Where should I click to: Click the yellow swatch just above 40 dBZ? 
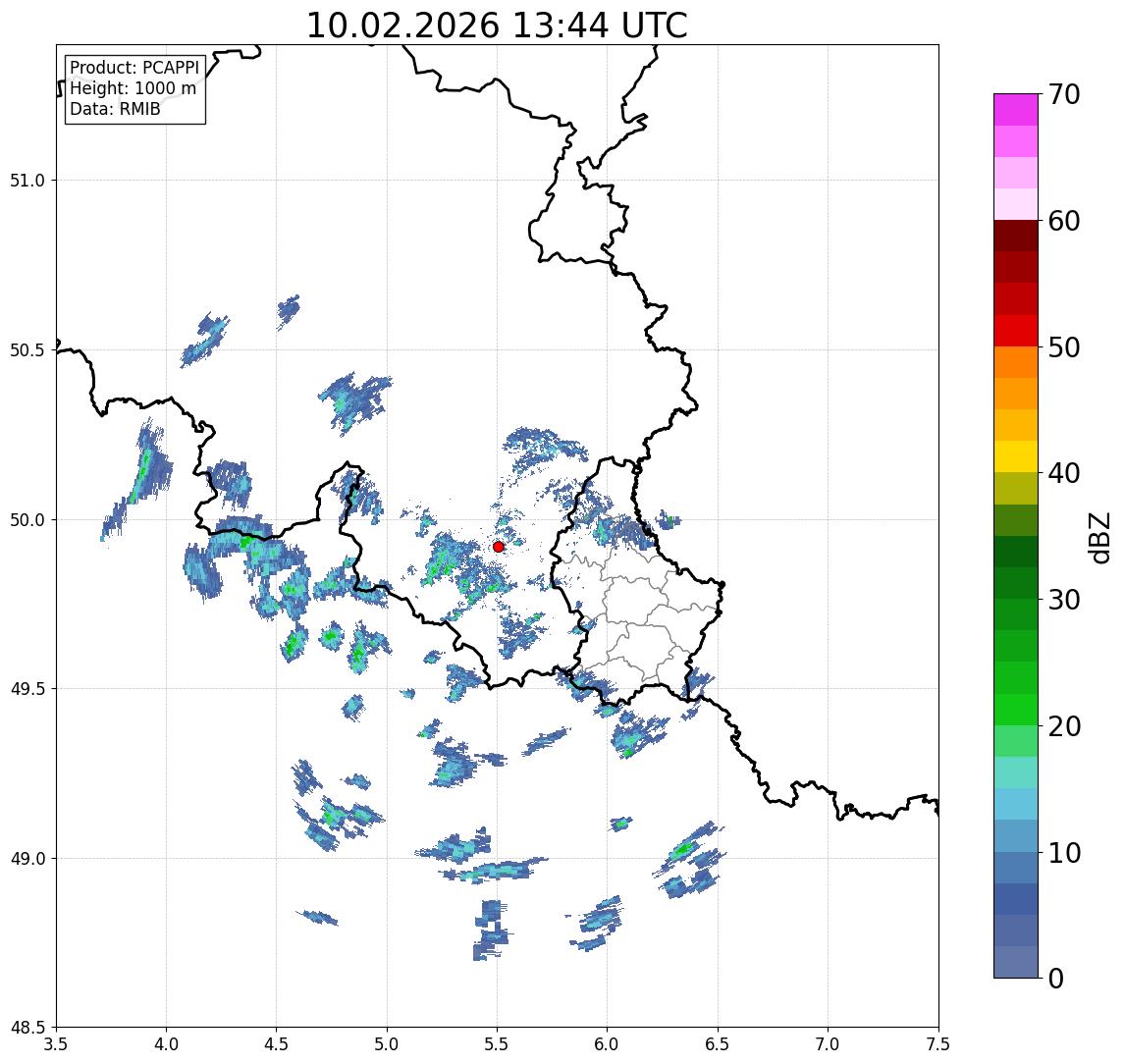(x=1016, y=456)
